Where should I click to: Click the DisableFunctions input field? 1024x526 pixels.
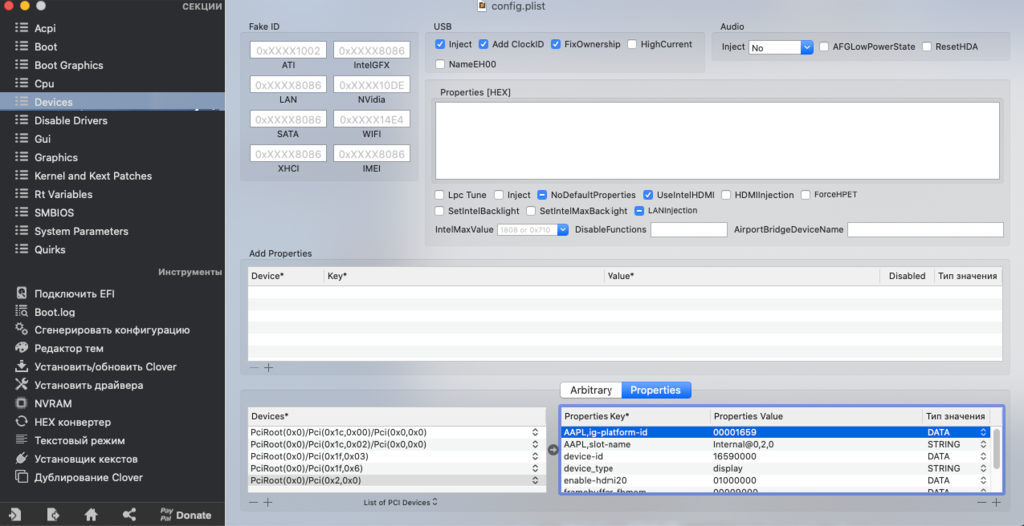(688, 230)
